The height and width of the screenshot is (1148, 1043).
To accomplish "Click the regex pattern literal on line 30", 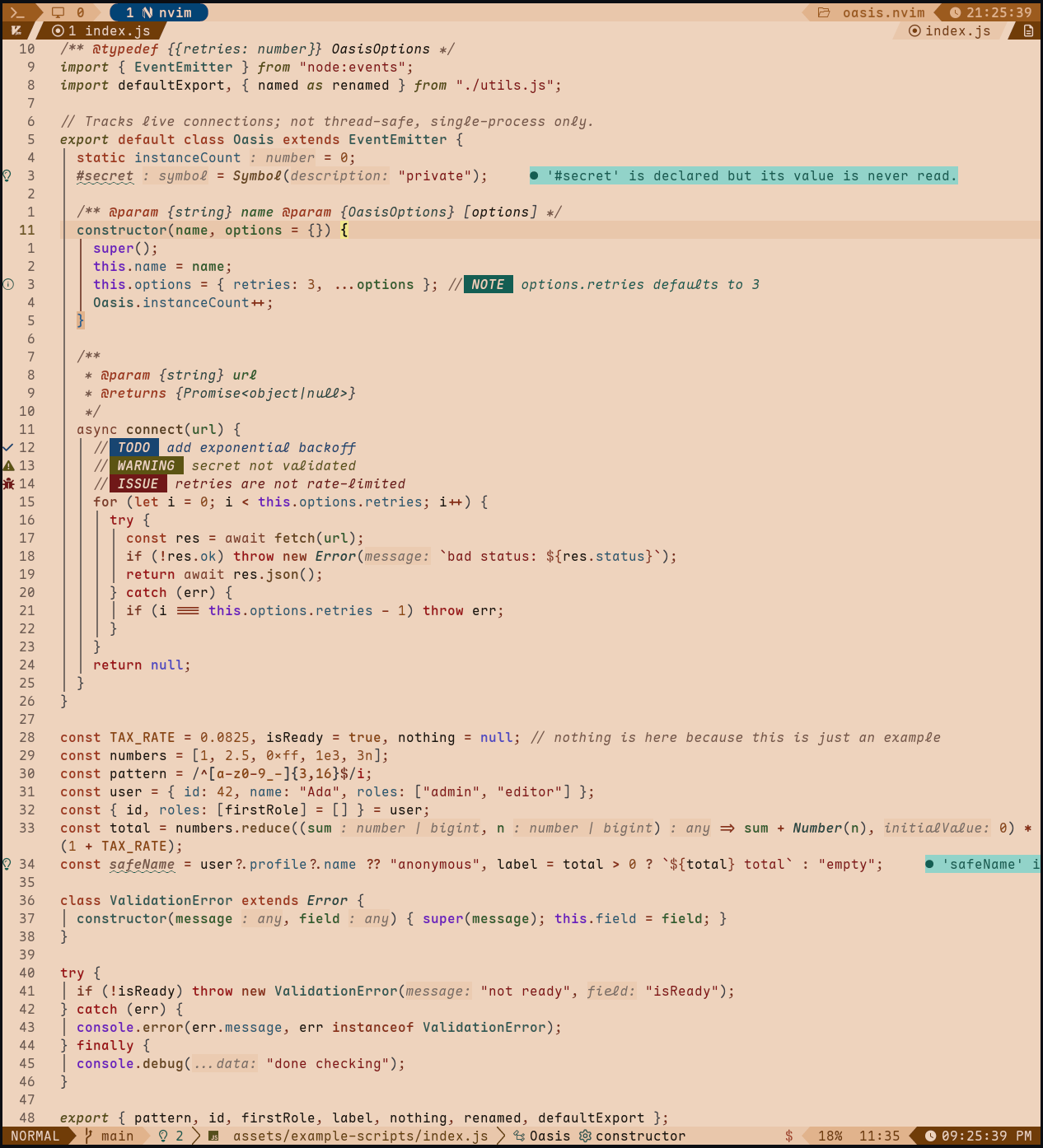I will coord(278,773).
